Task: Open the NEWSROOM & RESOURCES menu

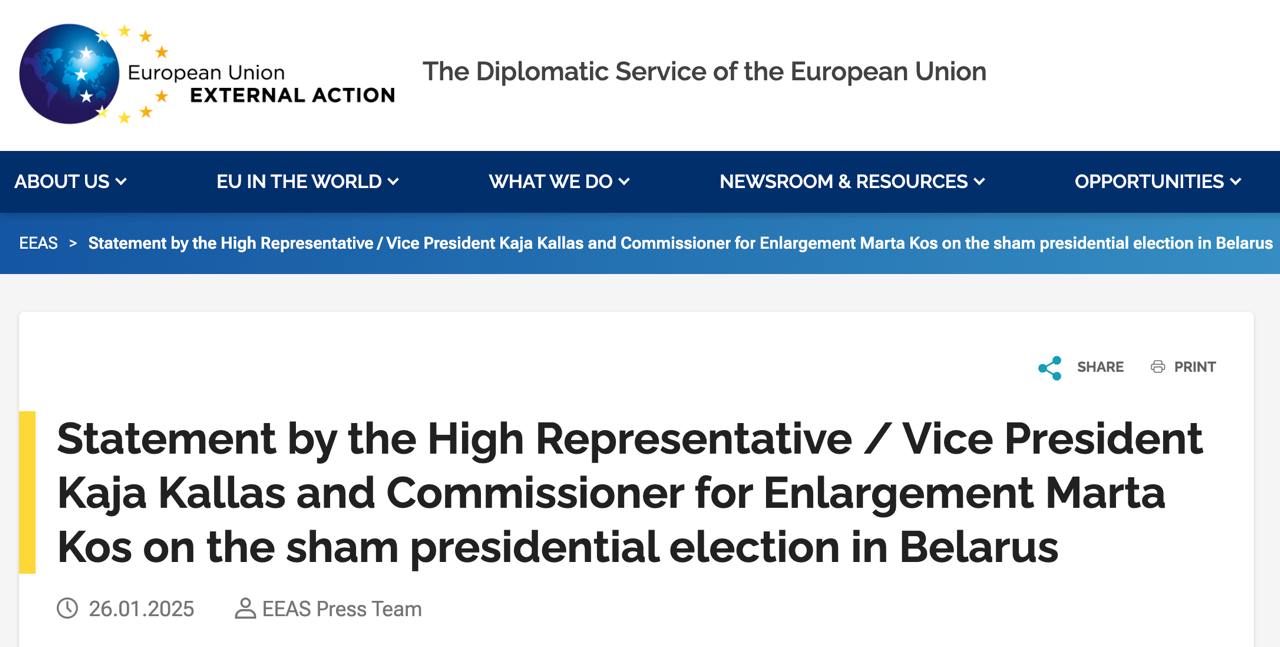Action: 843,182
